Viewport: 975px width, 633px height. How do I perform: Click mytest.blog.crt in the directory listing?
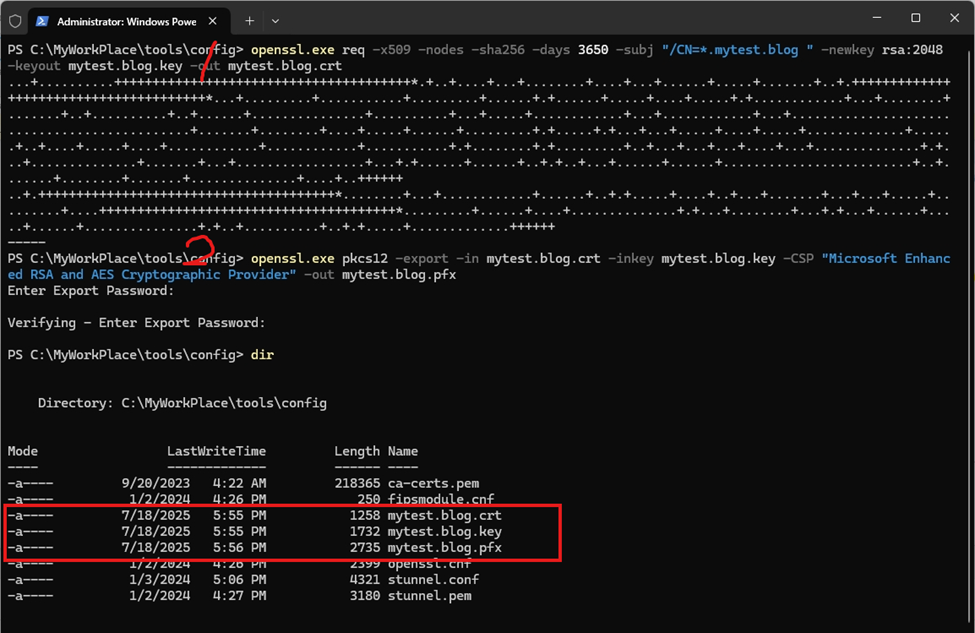[444, 515]
